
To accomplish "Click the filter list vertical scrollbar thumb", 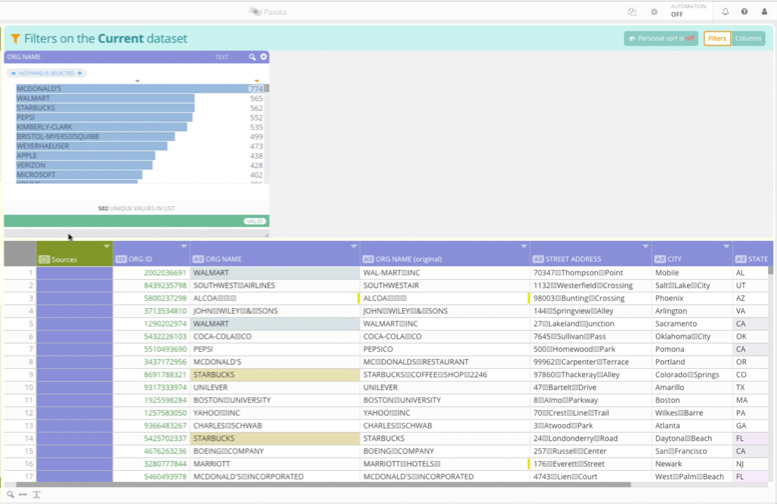I will [x=267, y=89].
